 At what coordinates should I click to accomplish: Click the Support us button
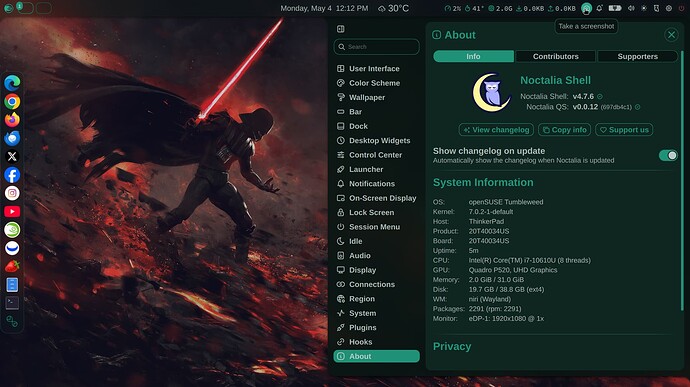[624, 130]
